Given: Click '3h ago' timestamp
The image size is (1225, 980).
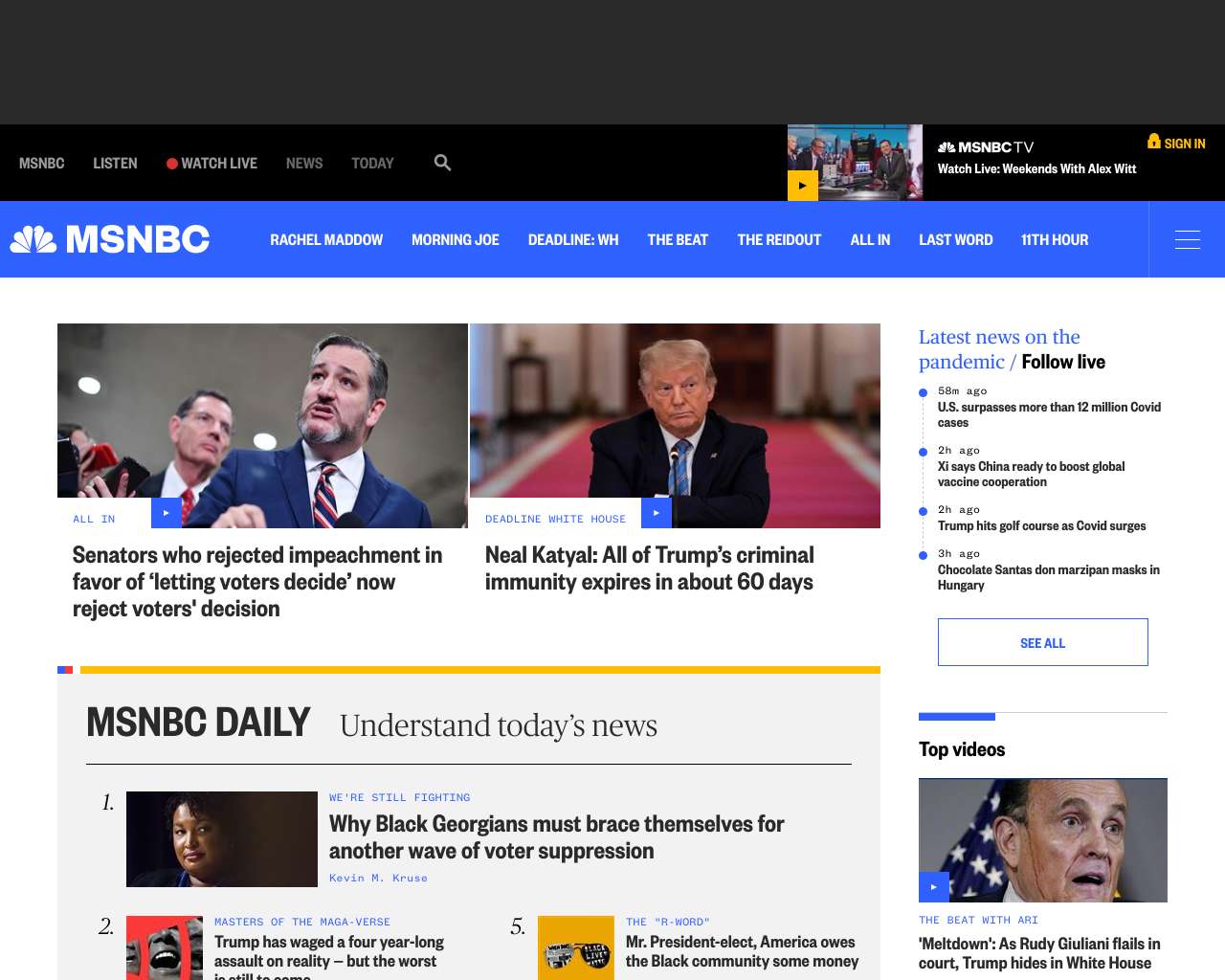Looking at the screenshot, I should click(x=959, y=553).
